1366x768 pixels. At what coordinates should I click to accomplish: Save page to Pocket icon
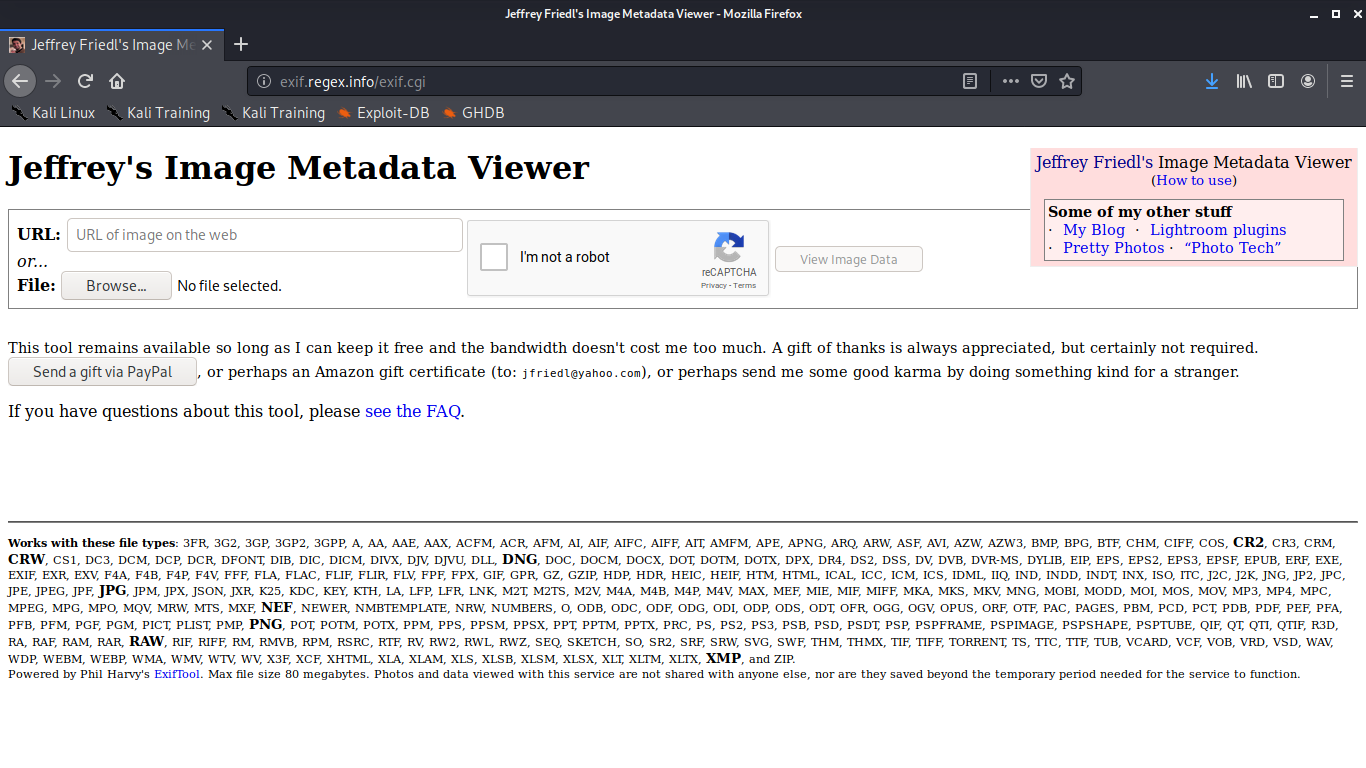tap(1039, 81)
